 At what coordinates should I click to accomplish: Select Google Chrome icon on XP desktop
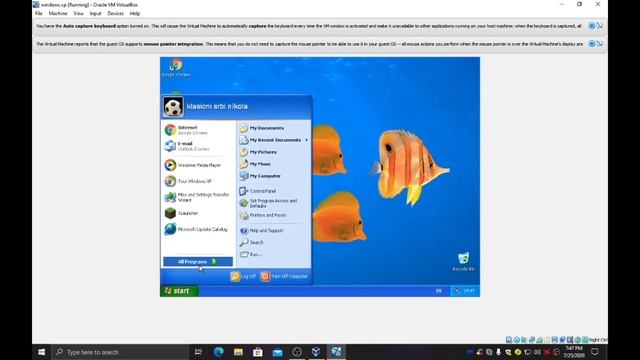click(x=176, y=68)
